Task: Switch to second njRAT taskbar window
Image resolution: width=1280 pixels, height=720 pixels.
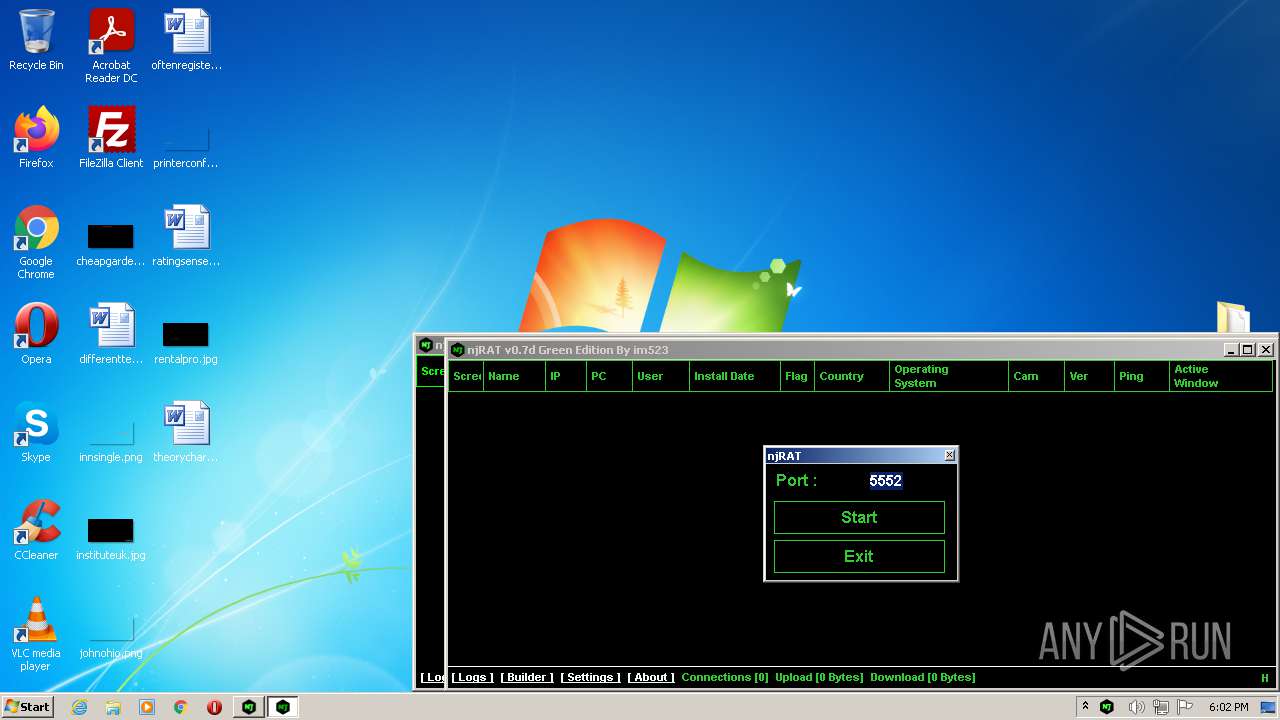Action: coord(283,707)
